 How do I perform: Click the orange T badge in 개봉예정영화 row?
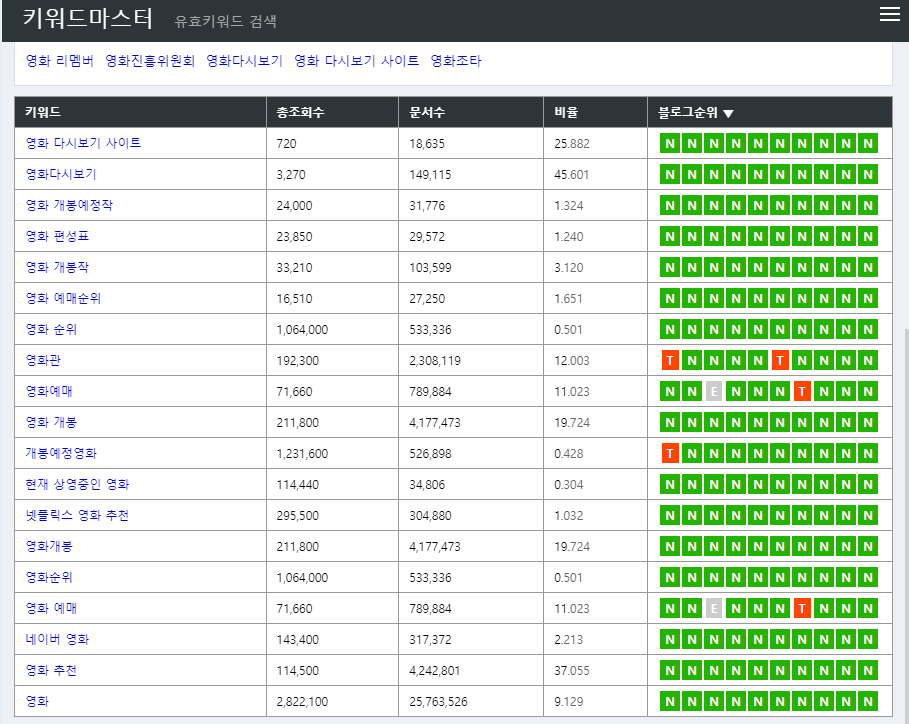[x=670, y=453]
